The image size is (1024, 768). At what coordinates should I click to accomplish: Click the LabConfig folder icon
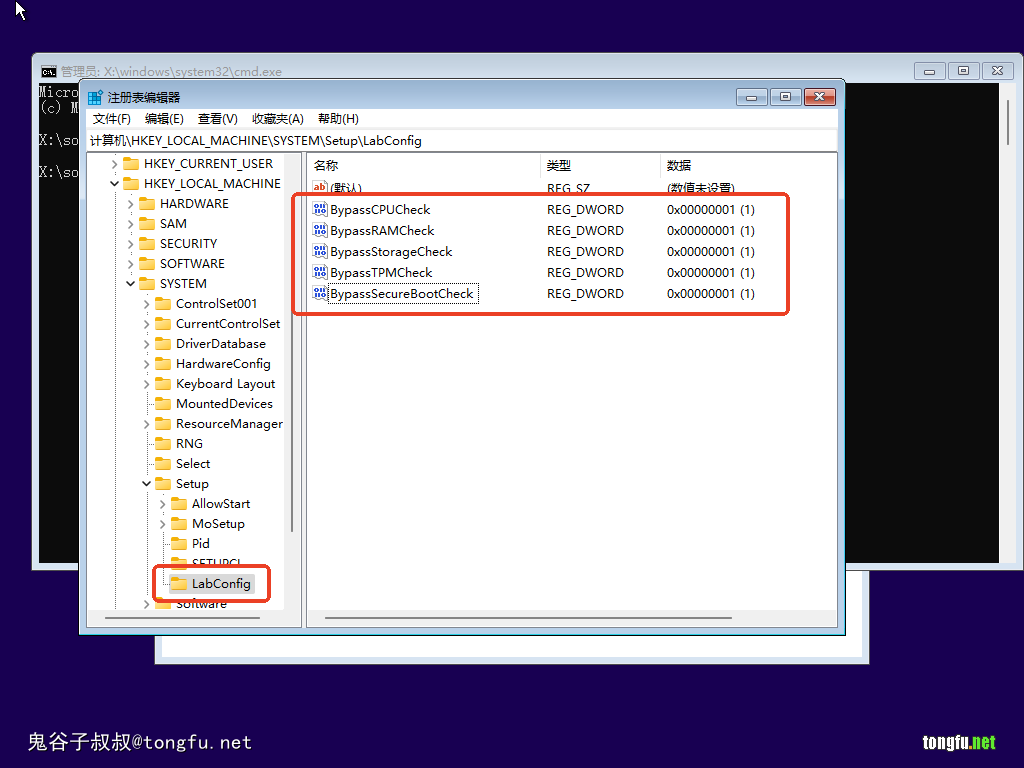point(179,583)
